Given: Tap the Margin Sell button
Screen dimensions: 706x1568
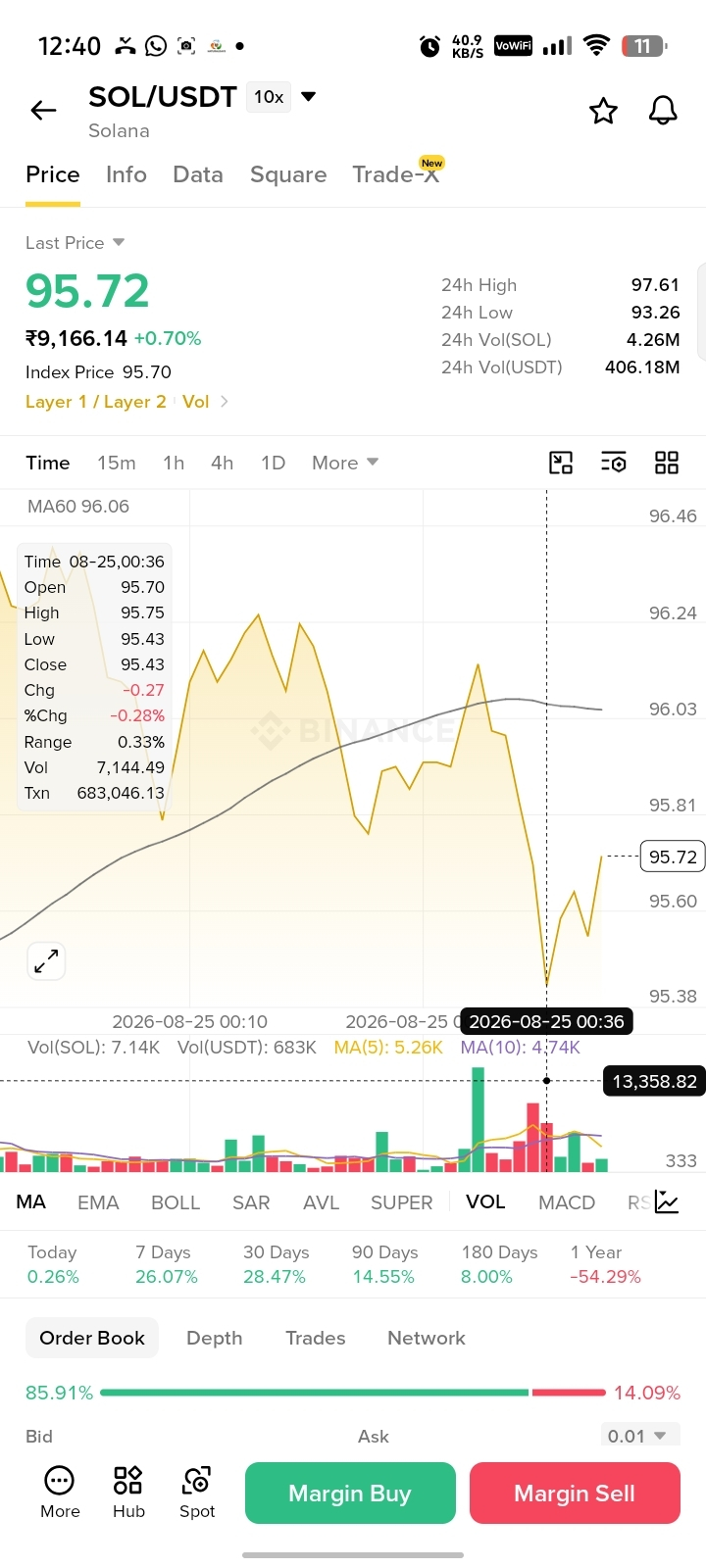Looking at the screenshot, I should (575, 1493).
